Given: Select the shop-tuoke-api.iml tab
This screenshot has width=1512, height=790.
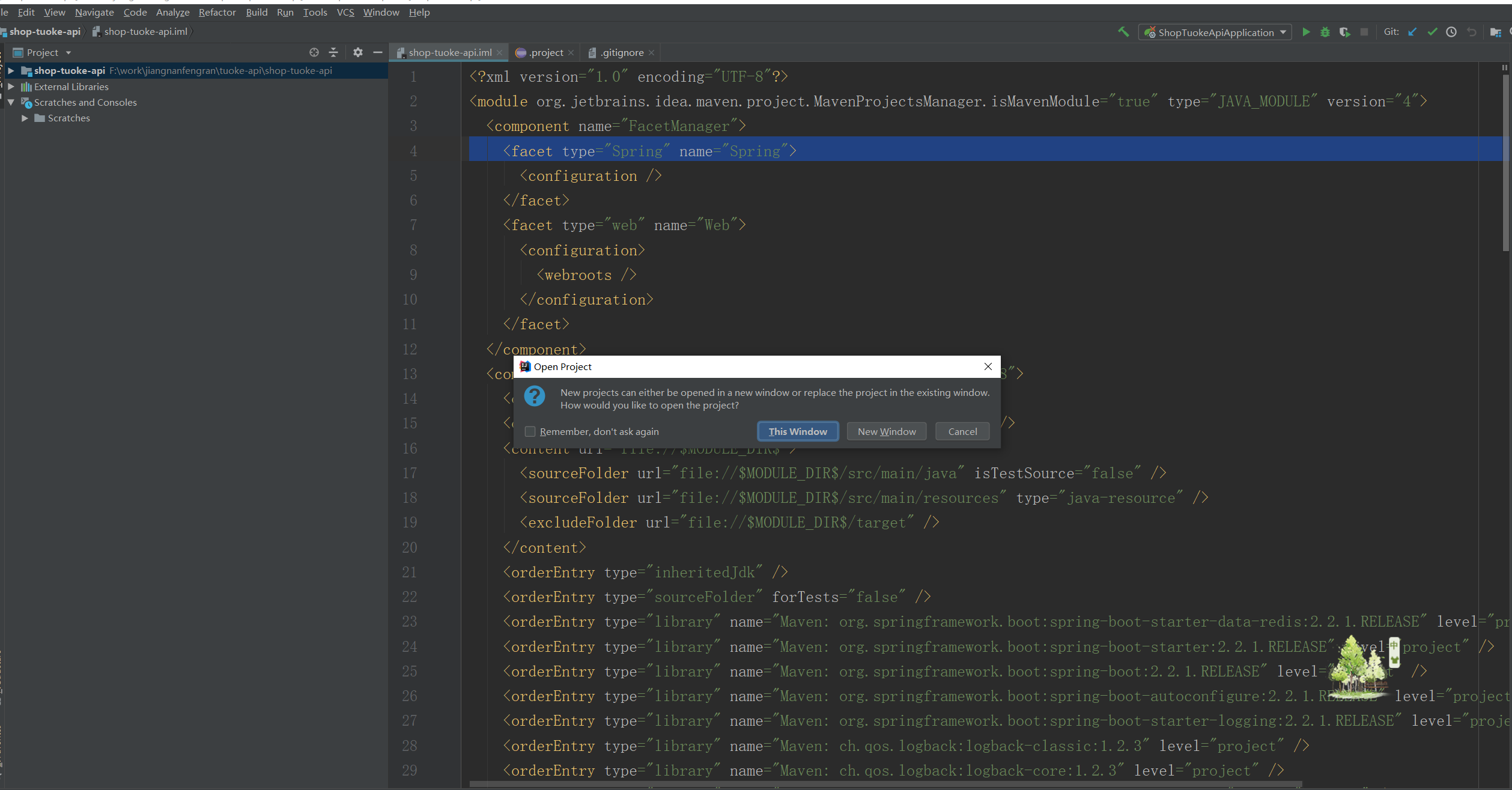Looking at the screenshot, I should point(449,52).
